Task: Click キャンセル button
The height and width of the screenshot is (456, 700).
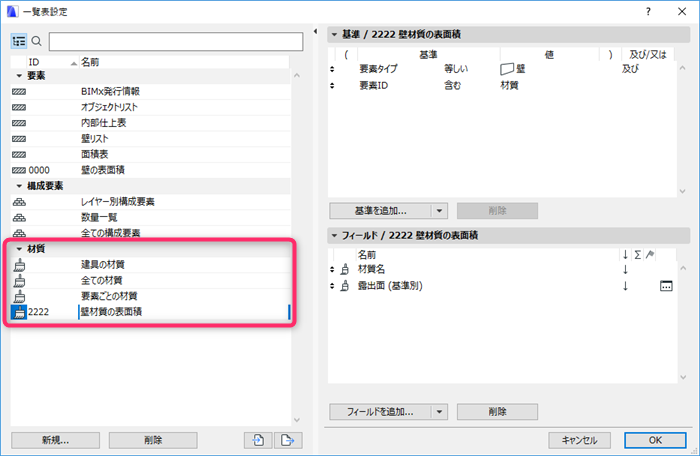Action: point(579,440)
